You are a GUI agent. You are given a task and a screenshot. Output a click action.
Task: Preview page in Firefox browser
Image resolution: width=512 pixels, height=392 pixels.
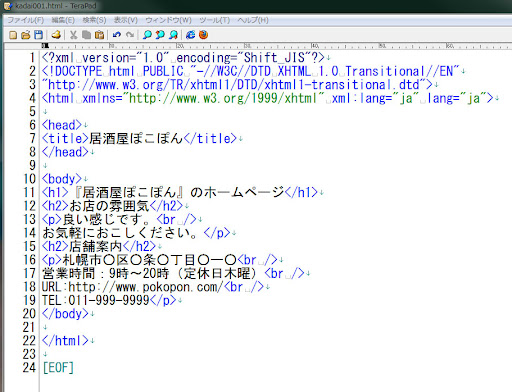(x=203, y=35)
